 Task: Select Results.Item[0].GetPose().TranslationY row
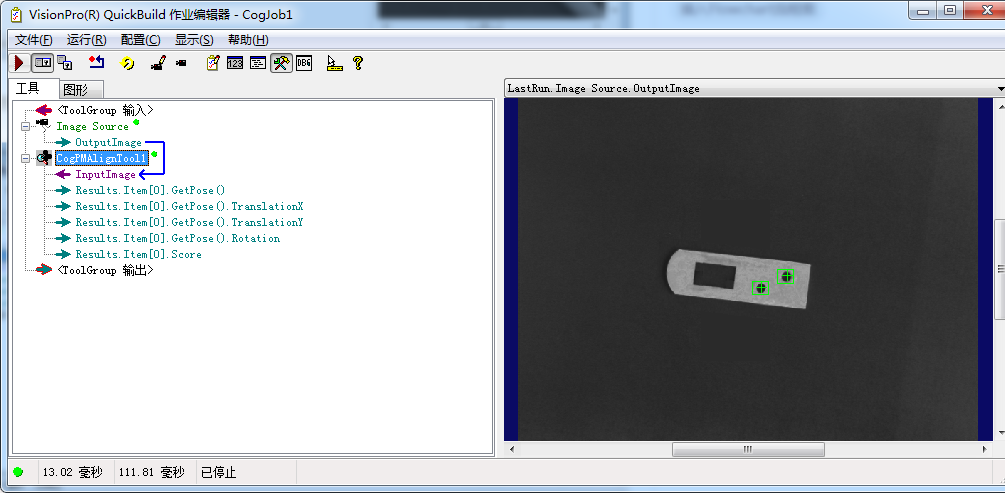(x=189, y=222)
